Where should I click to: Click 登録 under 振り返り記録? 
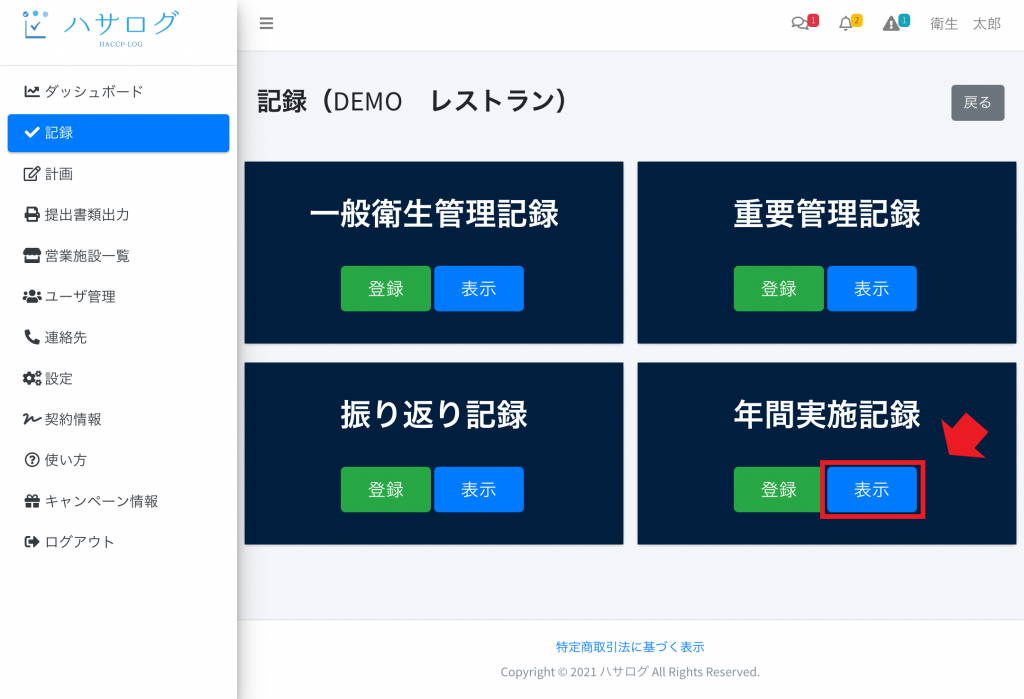[x=385, y=489]
